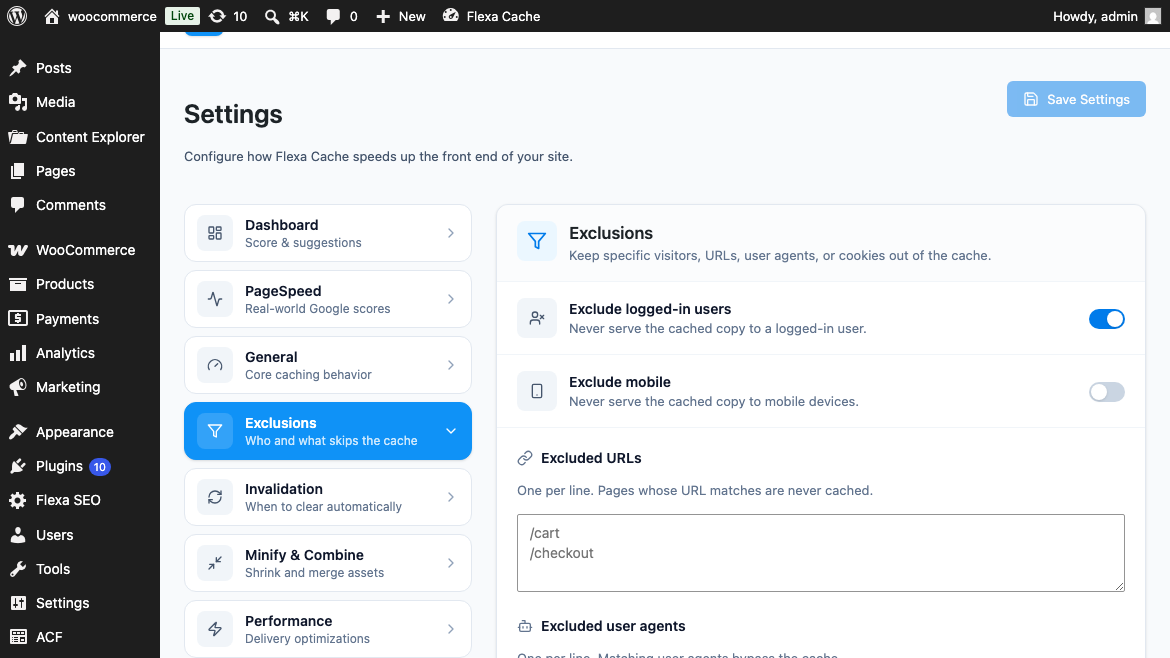Click the search magnifier icon
This screenshot has height=658, width=1170.
point(272,16)
